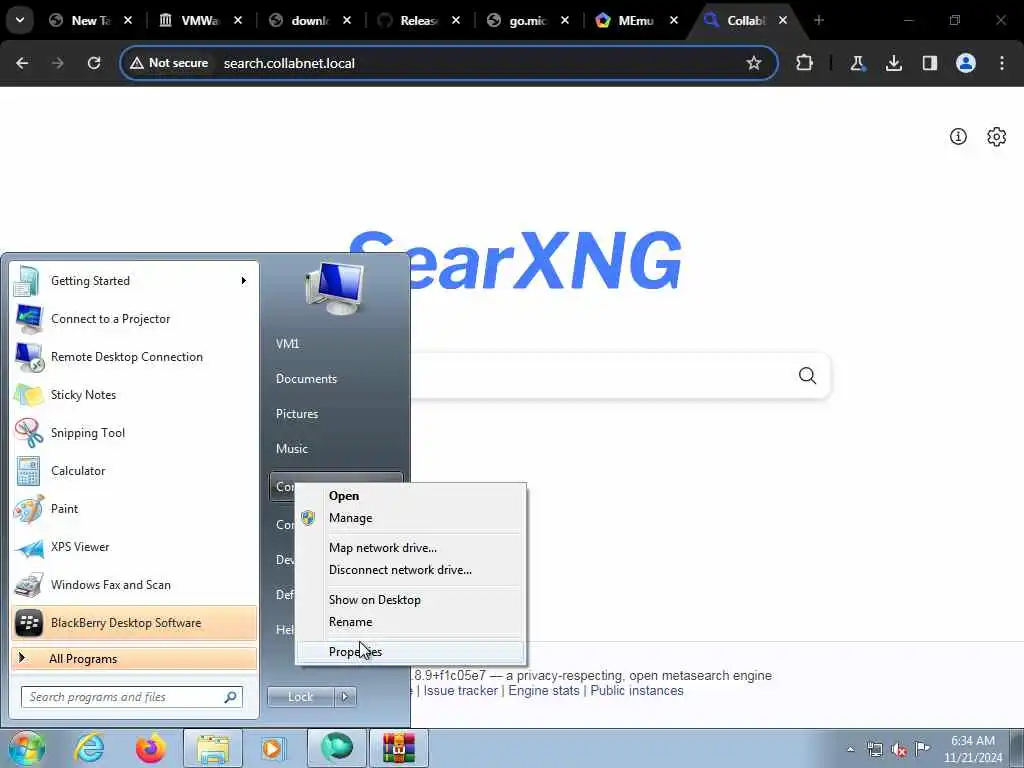Switch to the go.mic browser tab
Viewport: 1024px width, 768px height.
pos(528,21)
